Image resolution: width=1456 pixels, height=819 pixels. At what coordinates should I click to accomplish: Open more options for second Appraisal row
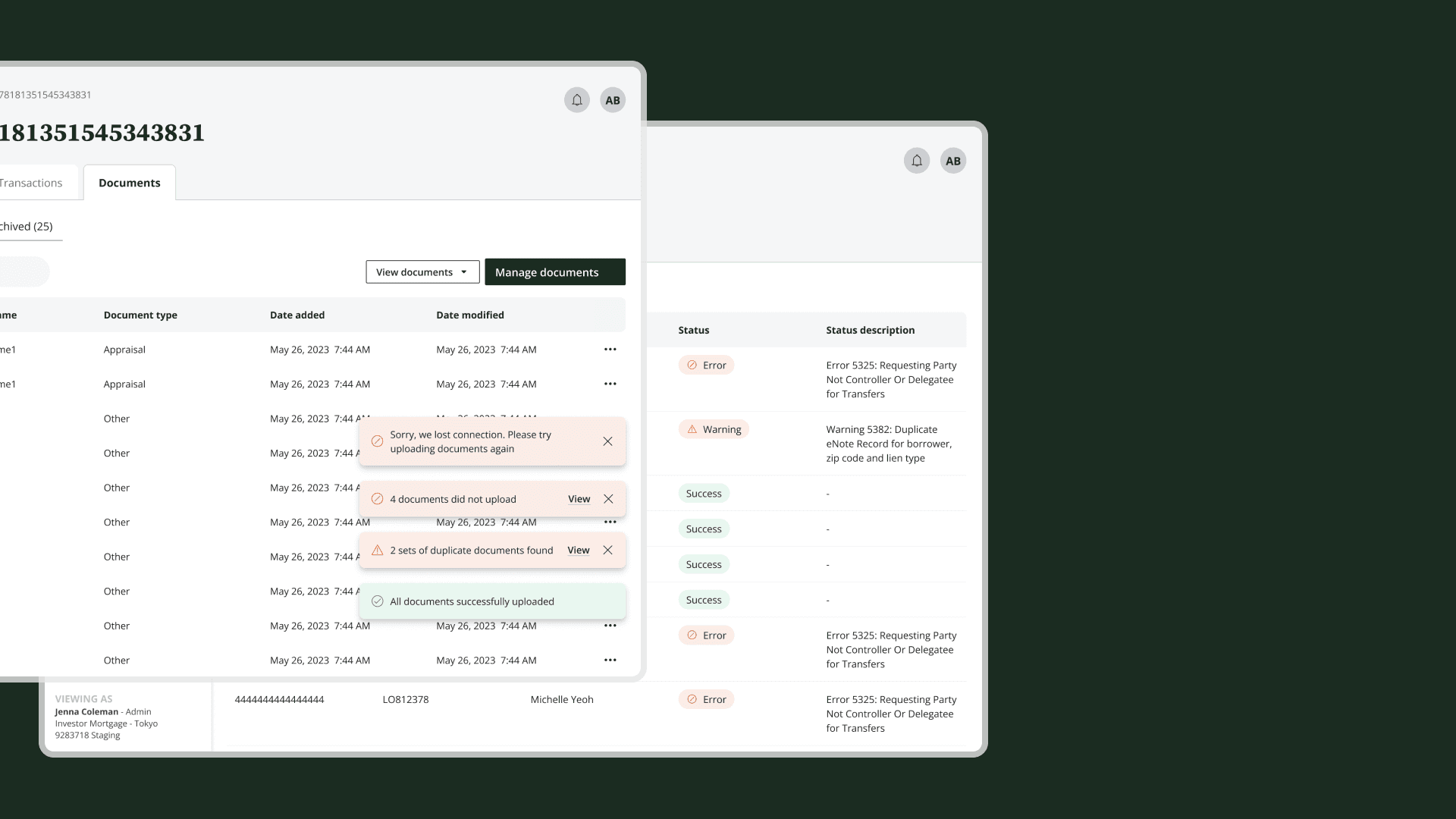610,384
